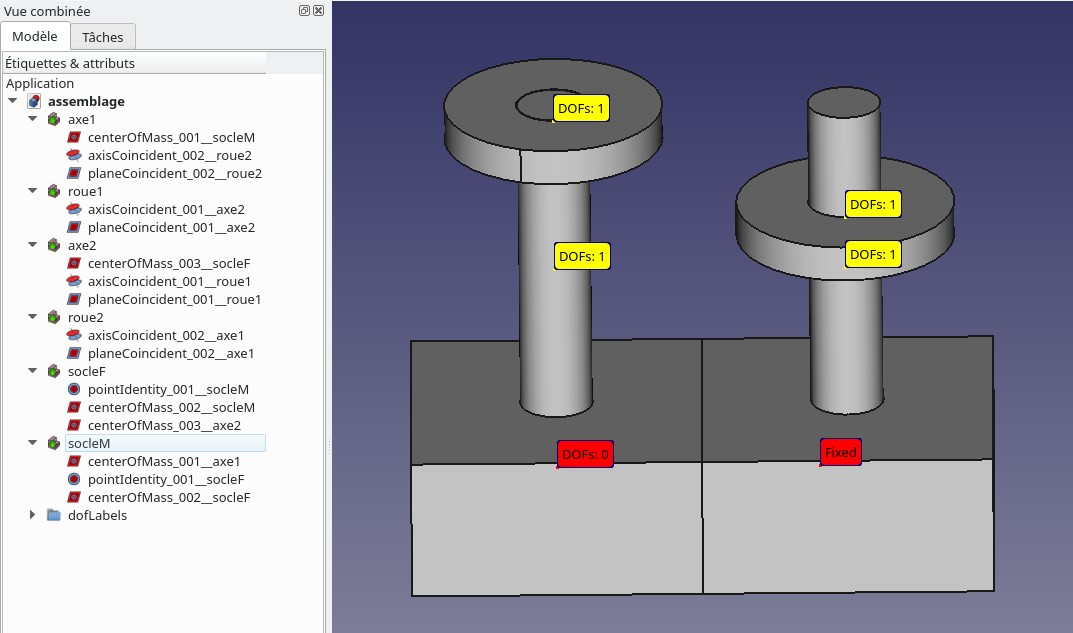Click the axisCoincident_001__roue1 constraint icon
The image size is (1073, 633).
pyautogui.click(x=74, y=281)
